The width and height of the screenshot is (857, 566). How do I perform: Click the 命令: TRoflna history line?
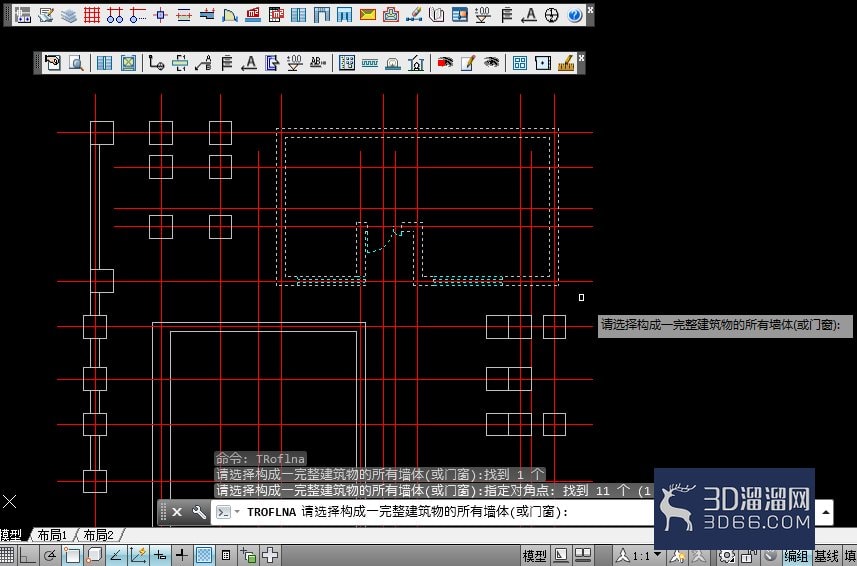click(x=260, y=458)
